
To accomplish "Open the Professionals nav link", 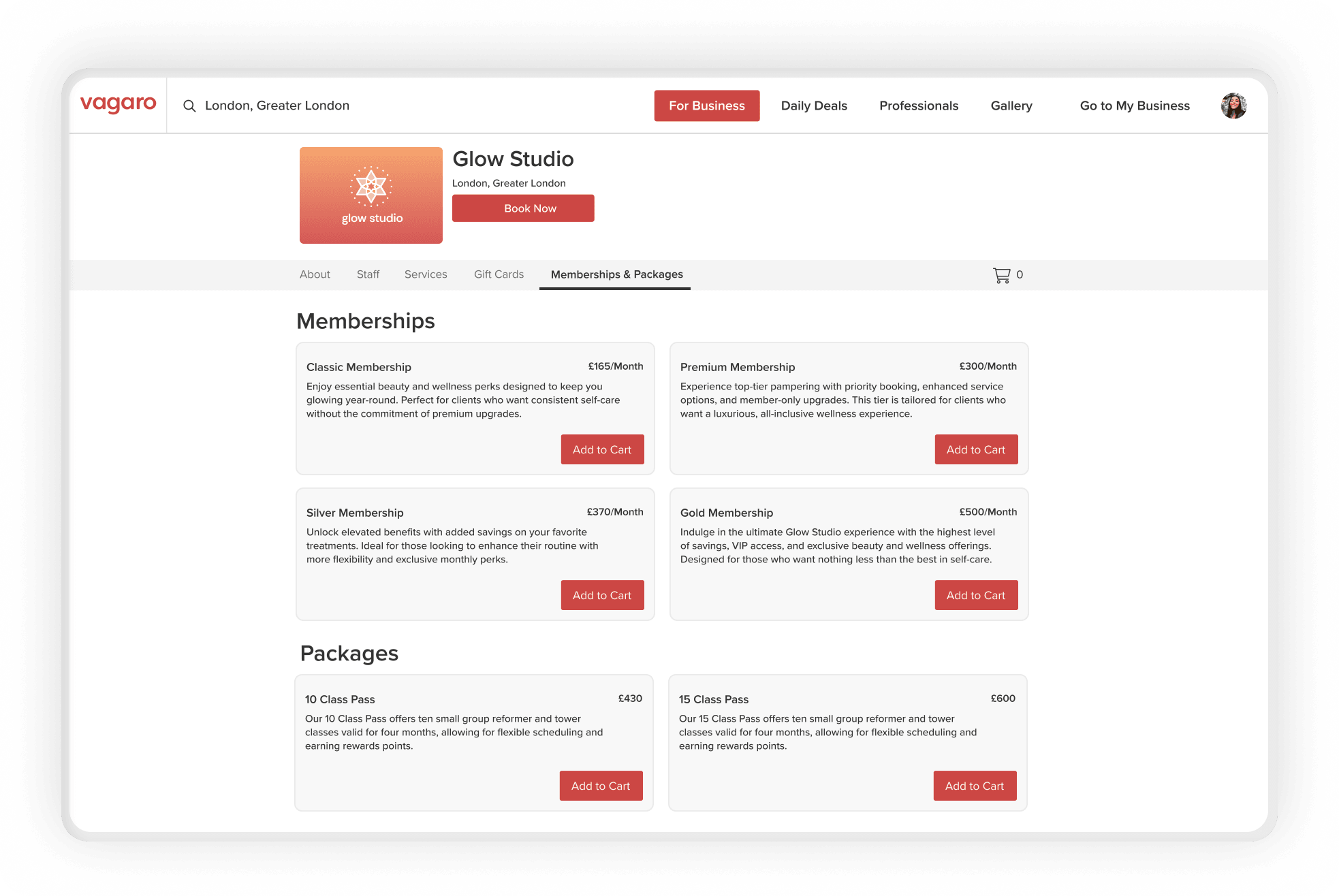I will click(919, 106).
